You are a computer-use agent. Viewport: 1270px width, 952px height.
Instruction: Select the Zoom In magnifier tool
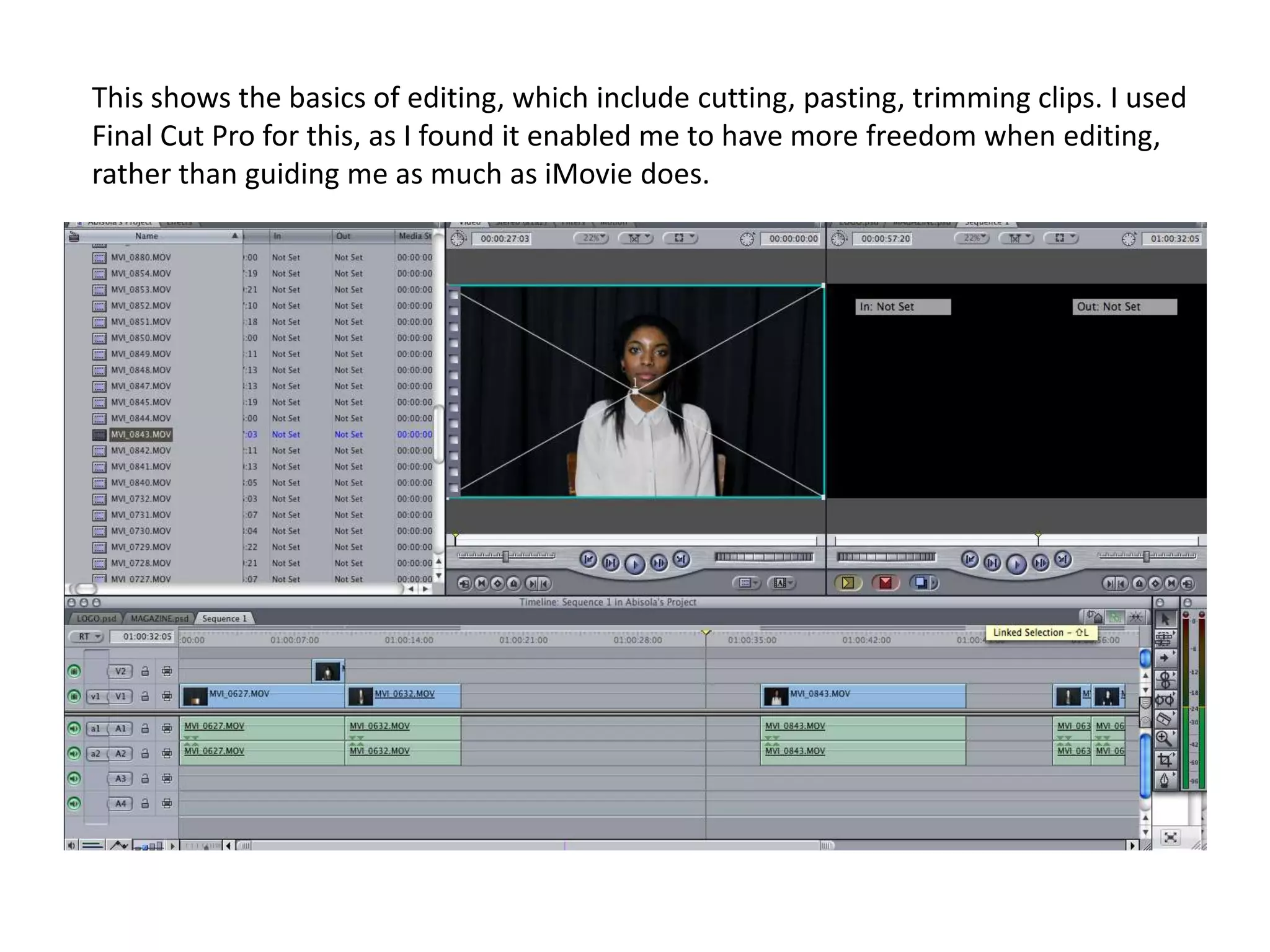point(1165,739)
